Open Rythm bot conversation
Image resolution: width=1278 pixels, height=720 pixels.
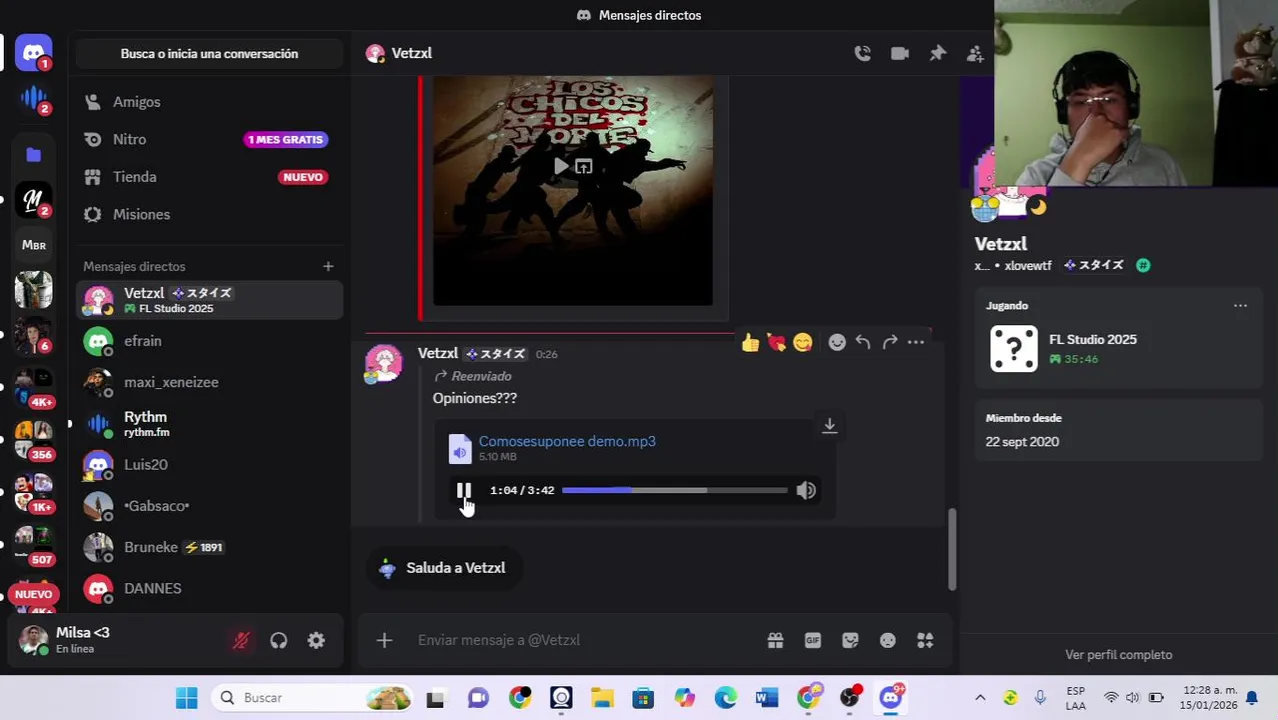pyautogui.click(x=209, y=424)
